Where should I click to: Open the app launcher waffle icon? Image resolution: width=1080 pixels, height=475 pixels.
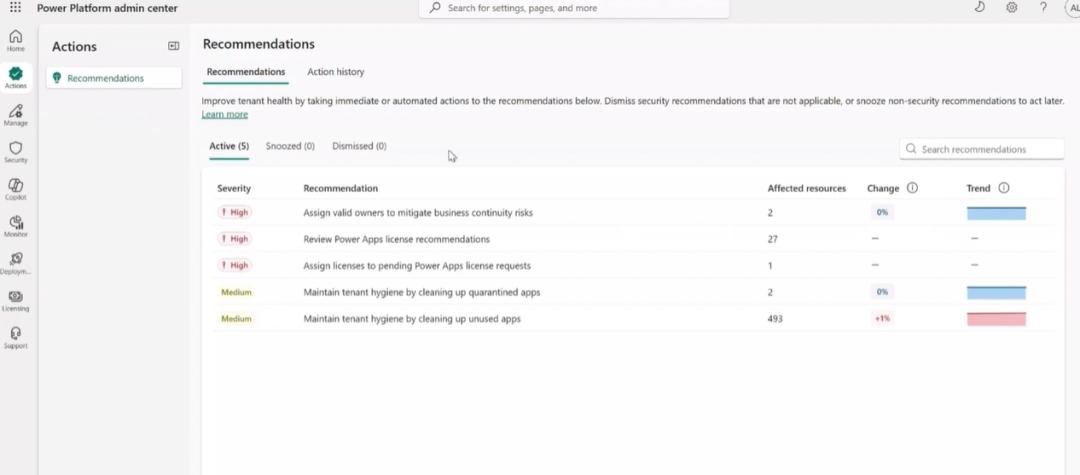[15, 8]
